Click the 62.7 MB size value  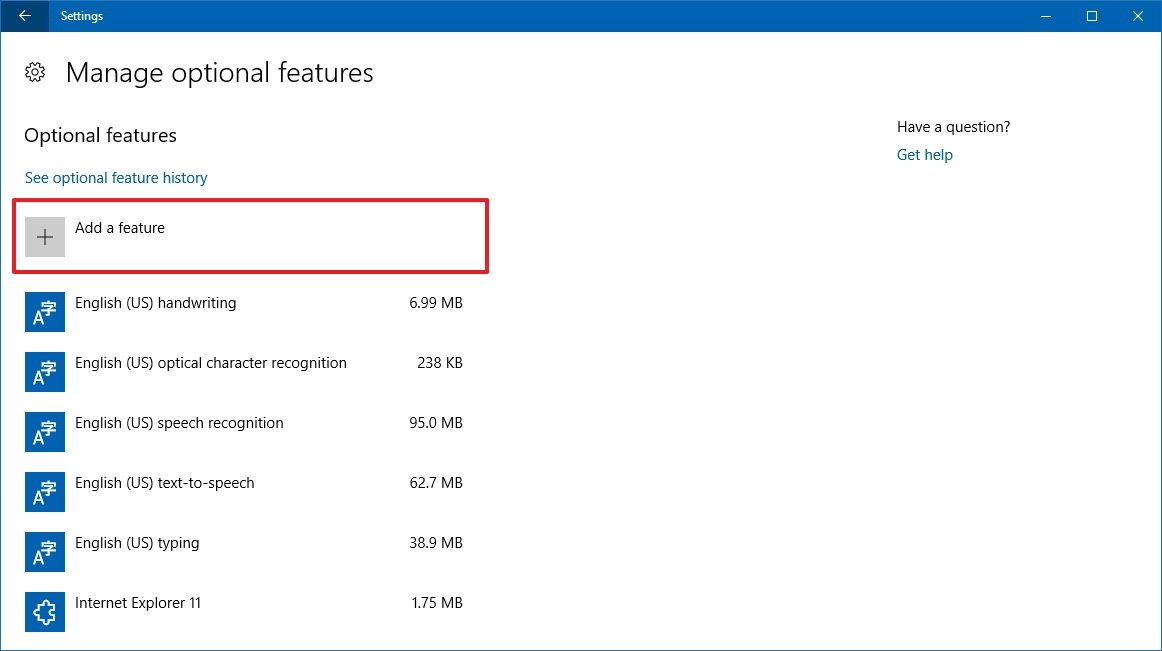coord(436,483)
